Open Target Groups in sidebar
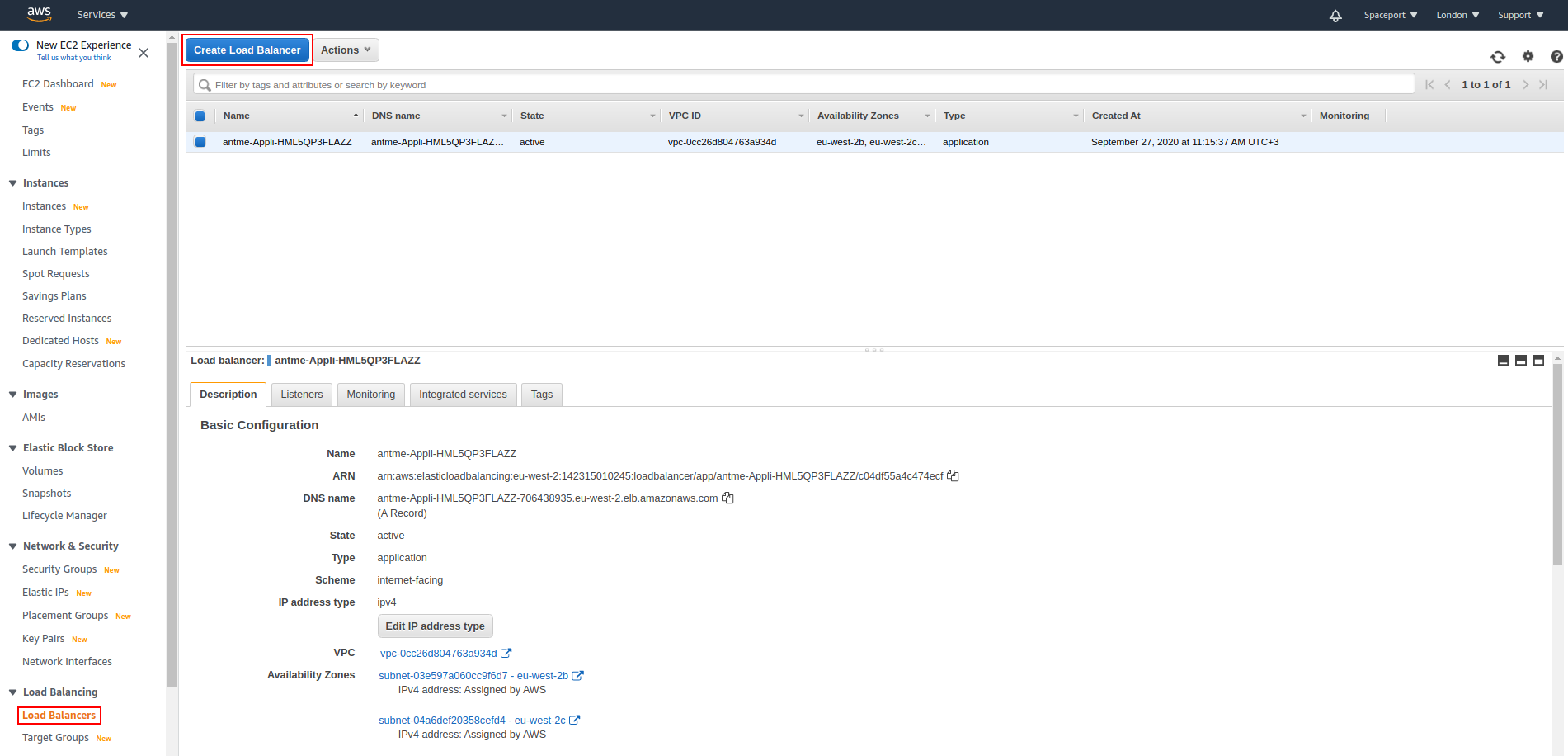Screen dimensions: 1568x756 55,738
